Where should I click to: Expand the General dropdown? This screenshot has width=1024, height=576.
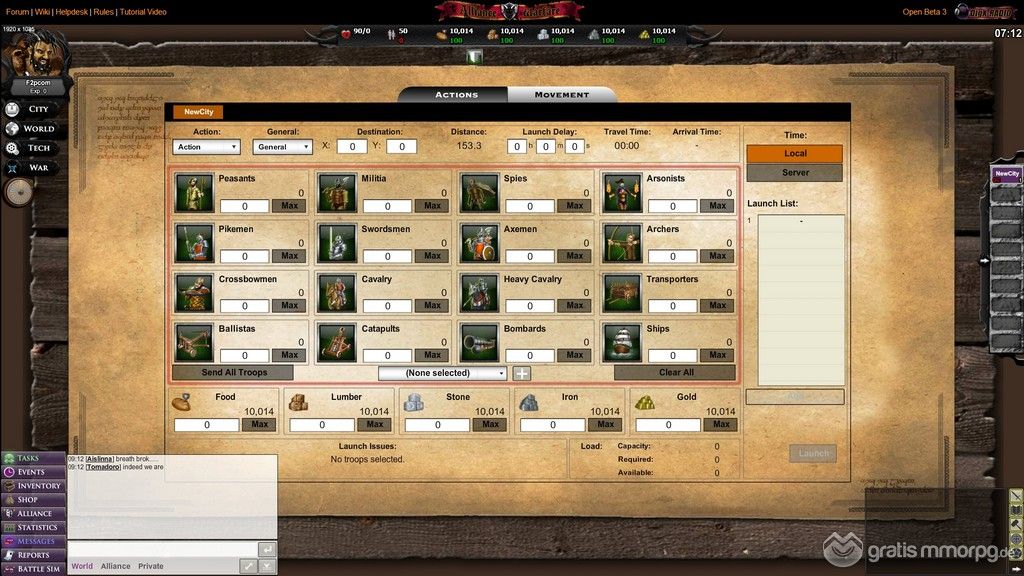tap(283, 147)
